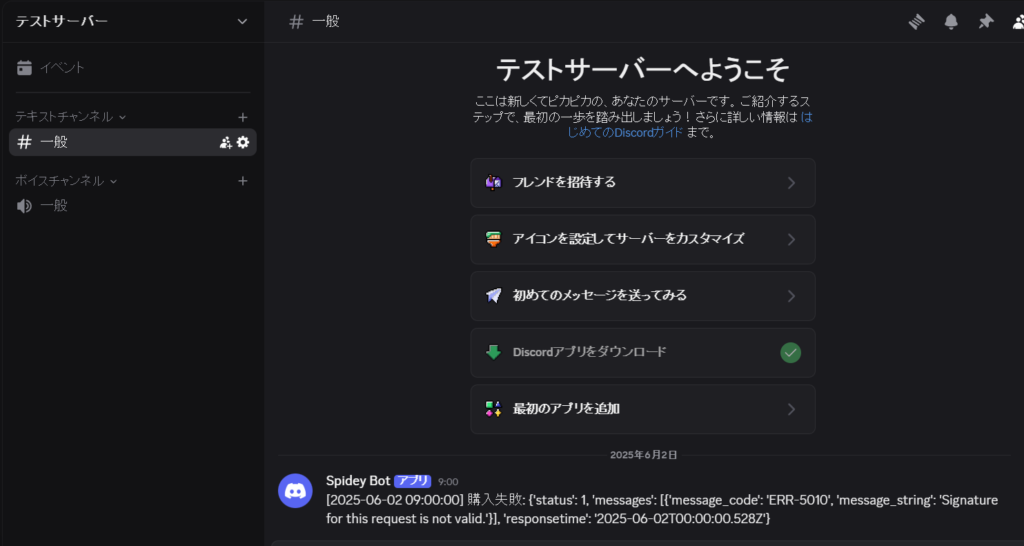Click the アイコンを設定 customize card icon
The image size is (1024, 546).
494,239
